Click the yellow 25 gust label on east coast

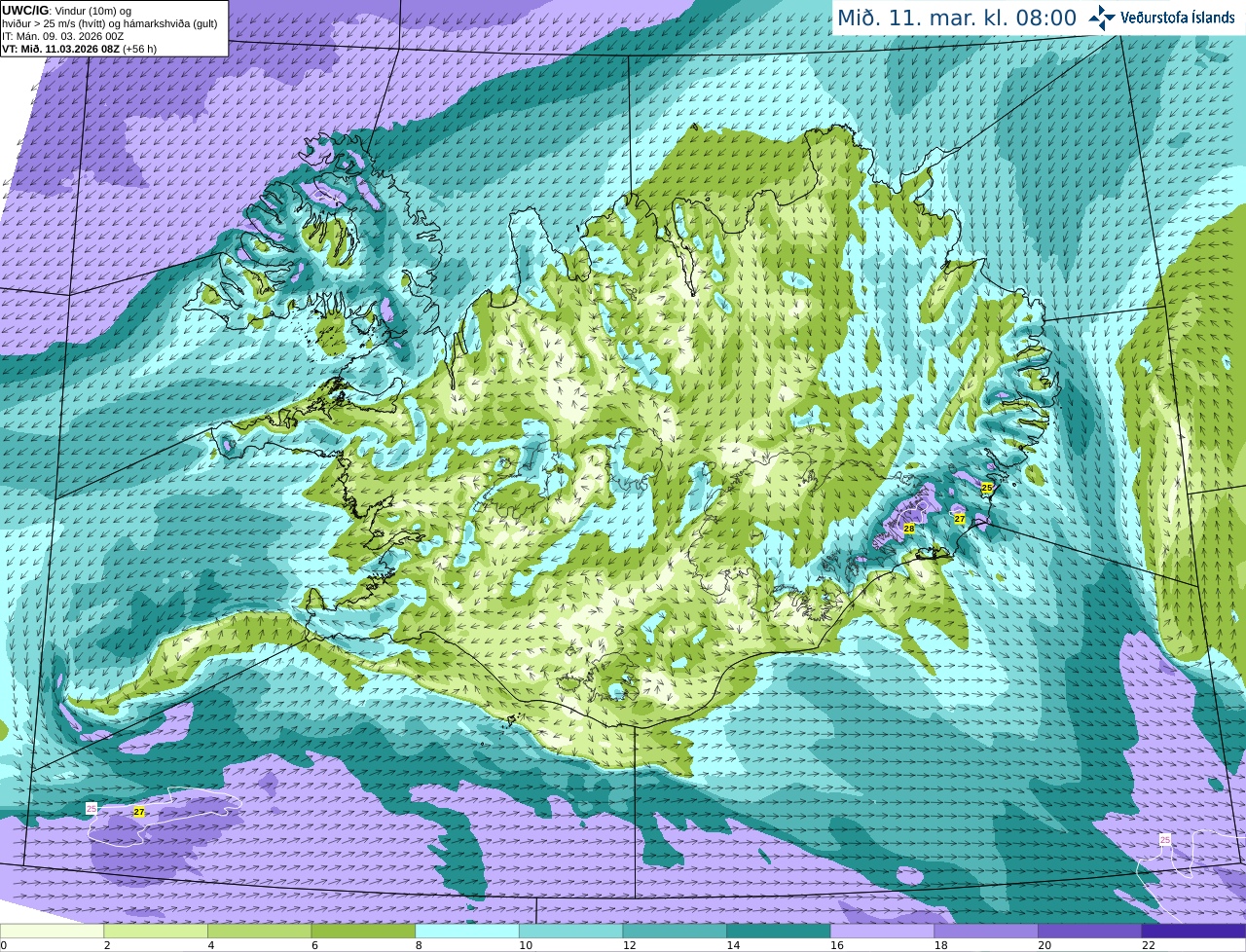[987, 488]
